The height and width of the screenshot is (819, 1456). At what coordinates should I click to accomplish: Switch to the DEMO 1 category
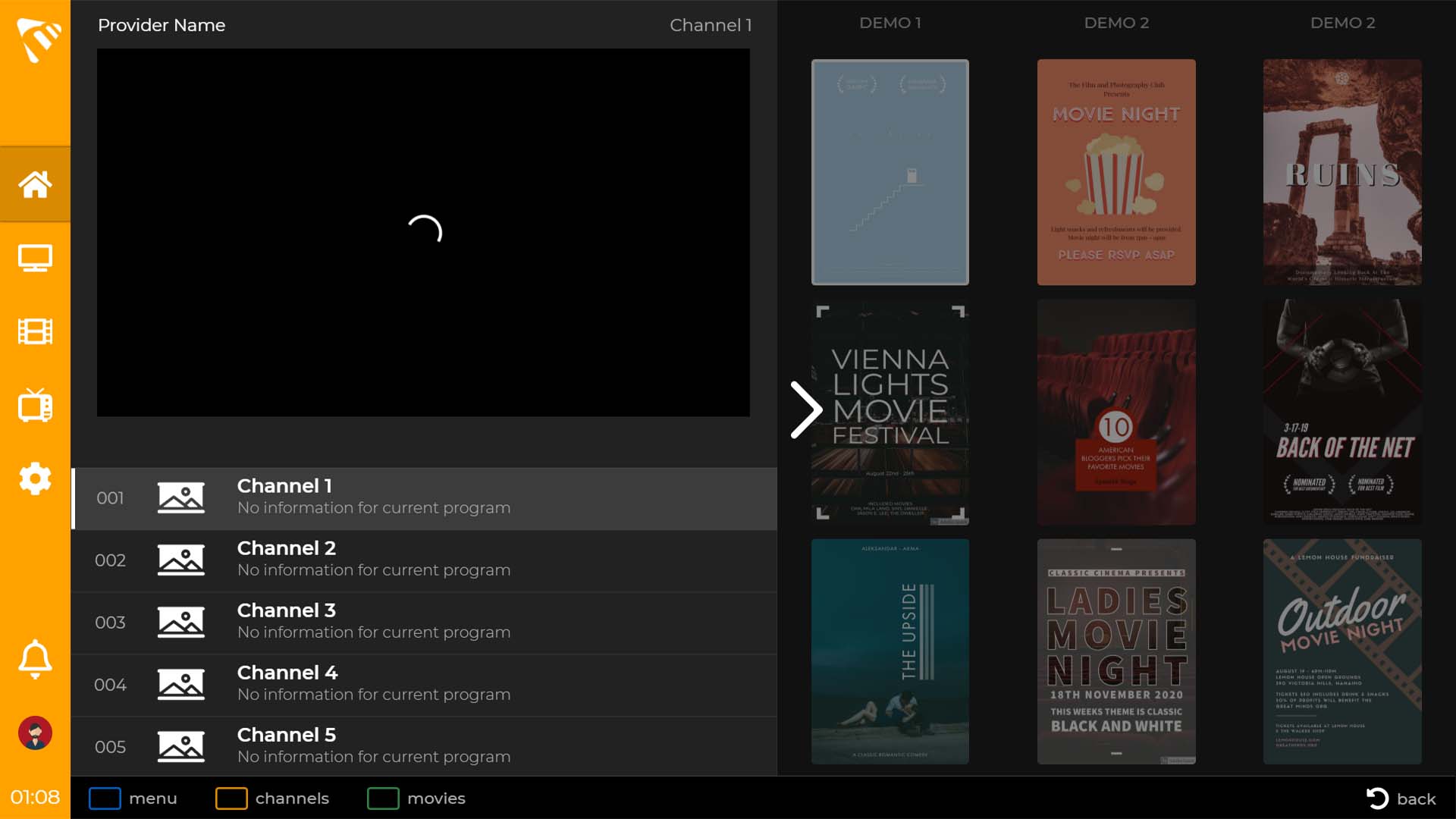(890, 23)
